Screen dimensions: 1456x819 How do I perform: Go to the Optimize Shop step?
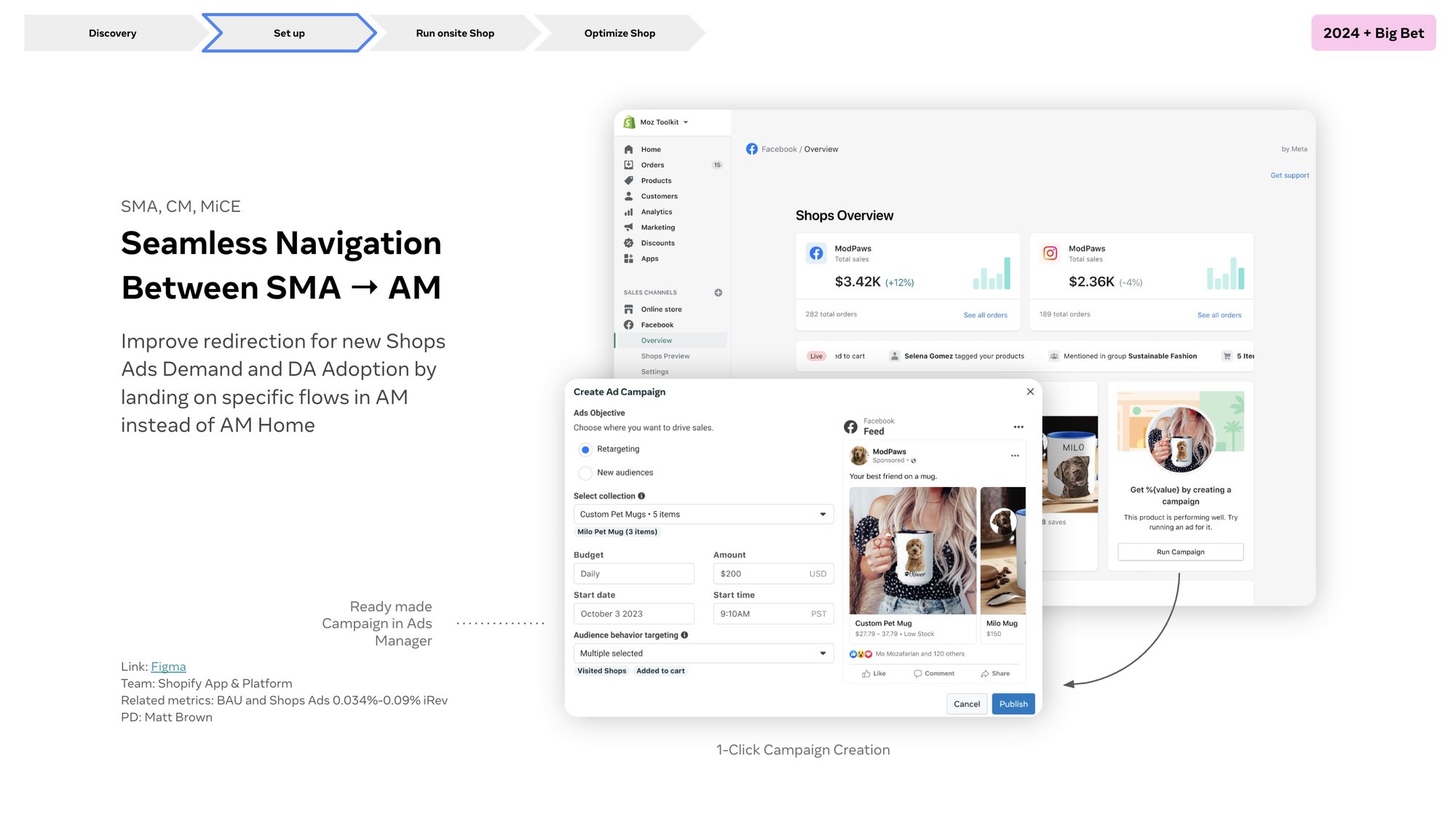click(x=620, y=33)
